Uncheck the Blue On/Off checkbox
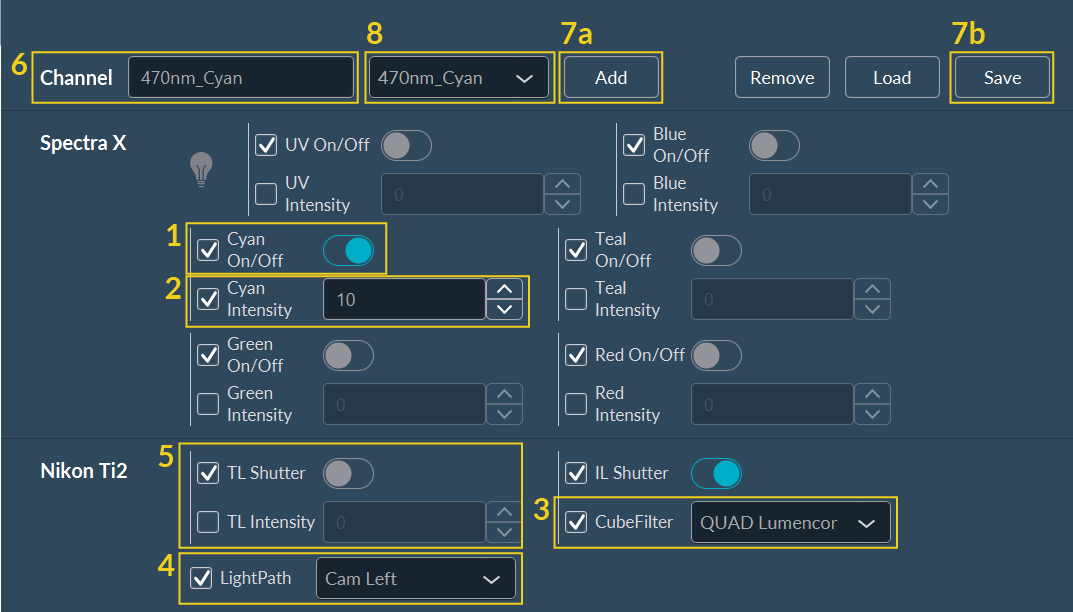This screenshot has width=1073, height=612. 634,145
